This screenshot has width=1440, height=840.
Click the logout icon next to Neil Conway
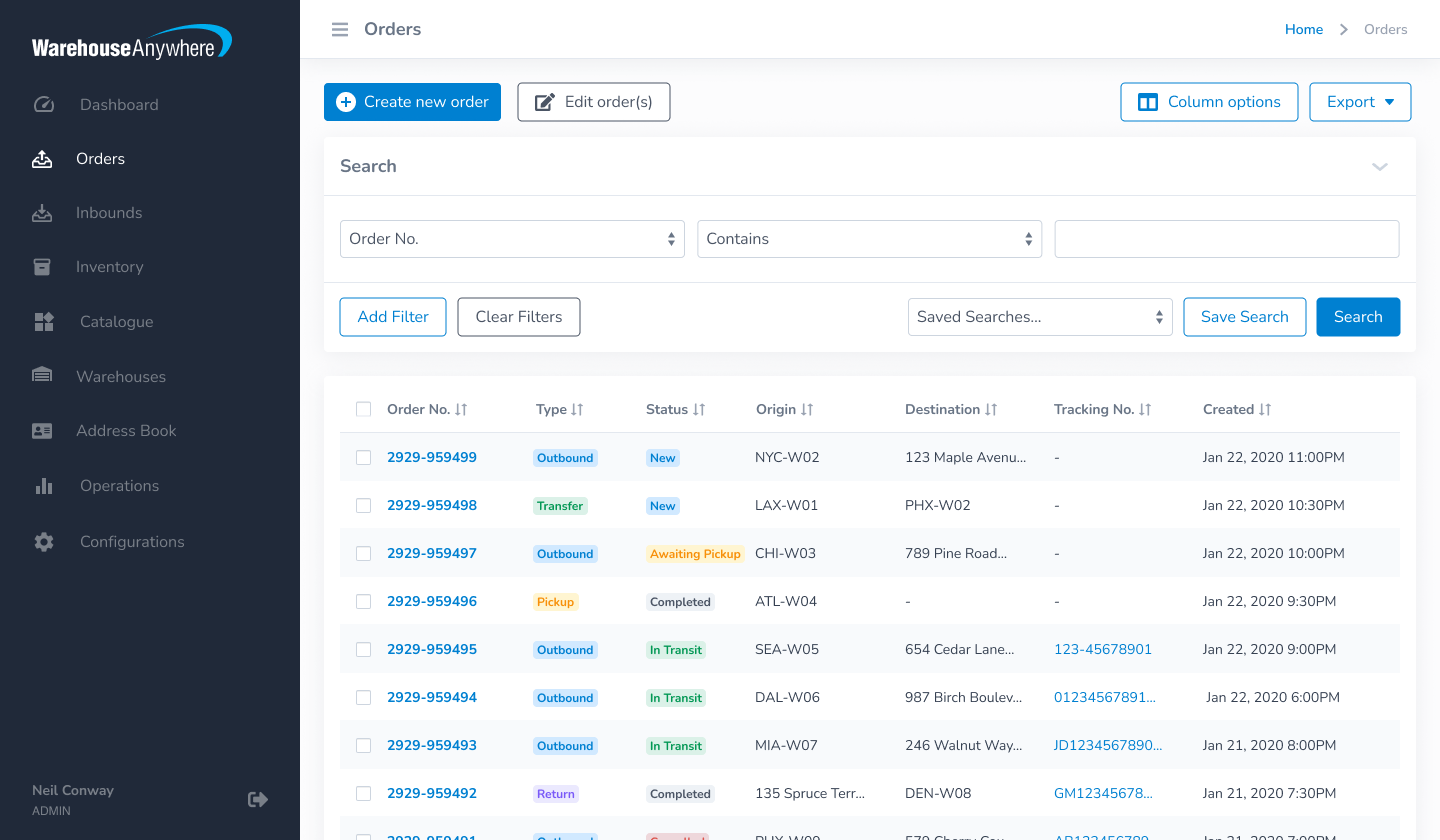[258, 799]
